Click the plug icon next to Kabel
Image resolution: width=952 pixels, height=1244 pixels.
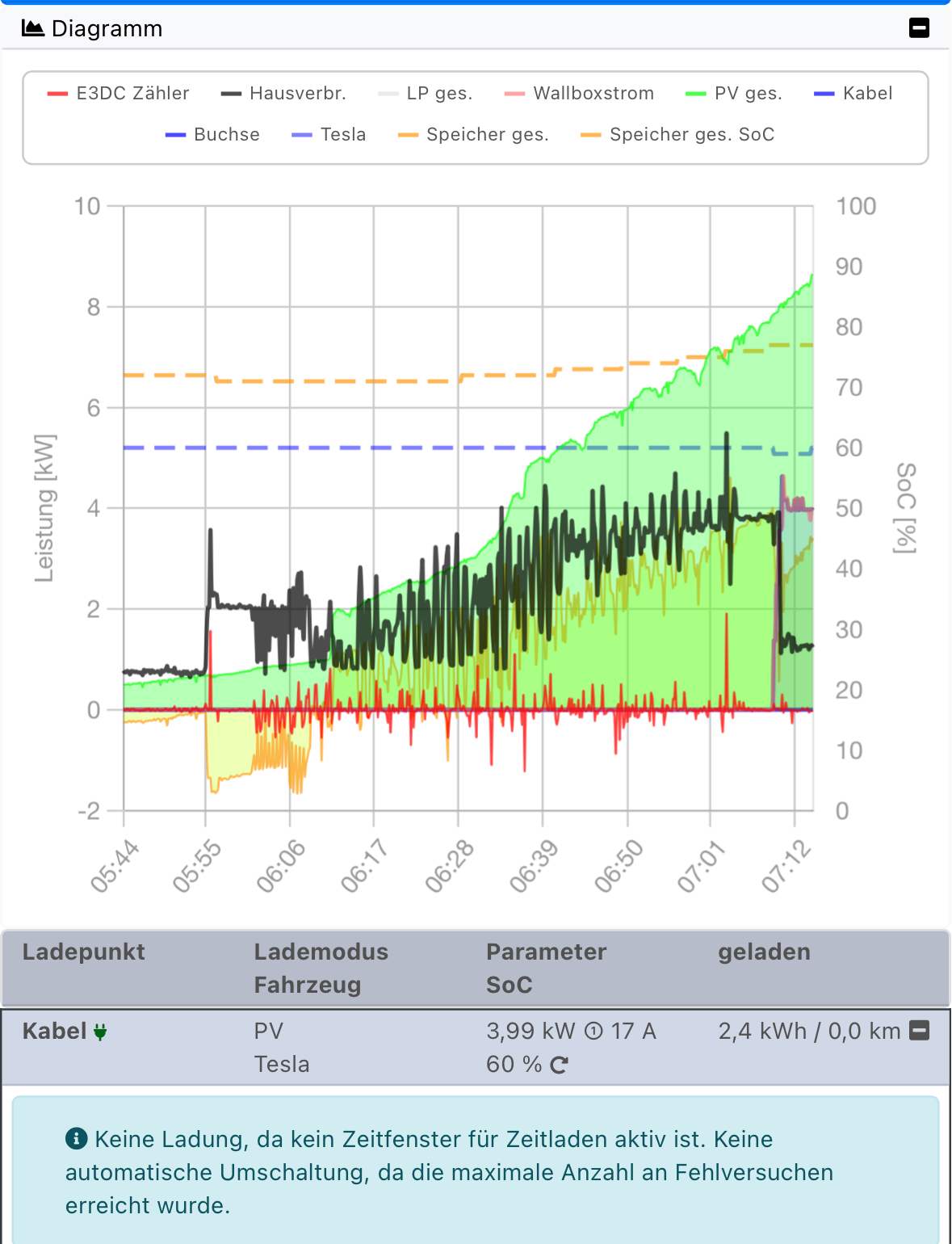coord(100,1032)
